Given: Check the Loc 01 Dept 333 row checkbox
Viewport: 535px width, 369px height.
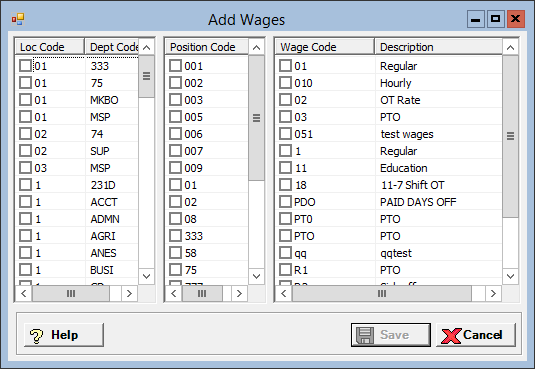Looking at the screenshot, I should [x=25, y=66].
